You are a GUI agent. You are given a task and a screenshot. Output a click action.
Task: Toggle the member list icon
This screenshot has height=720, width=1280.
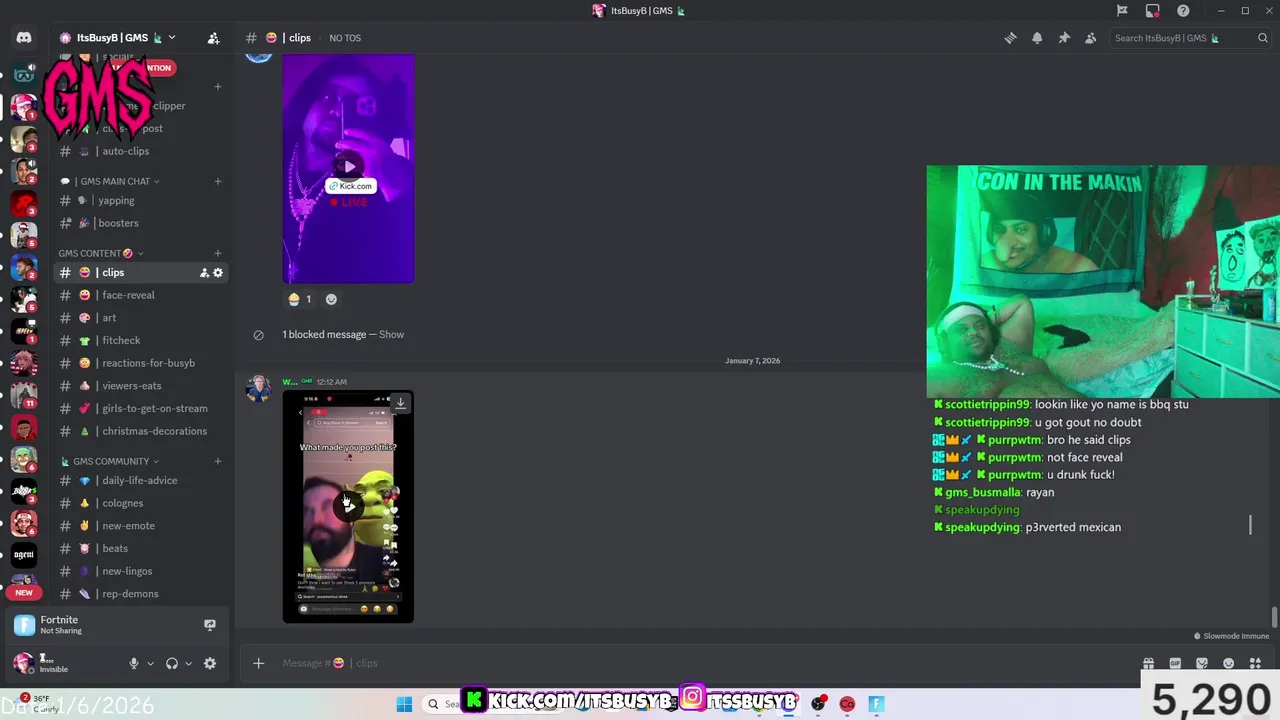point(1091,38)
